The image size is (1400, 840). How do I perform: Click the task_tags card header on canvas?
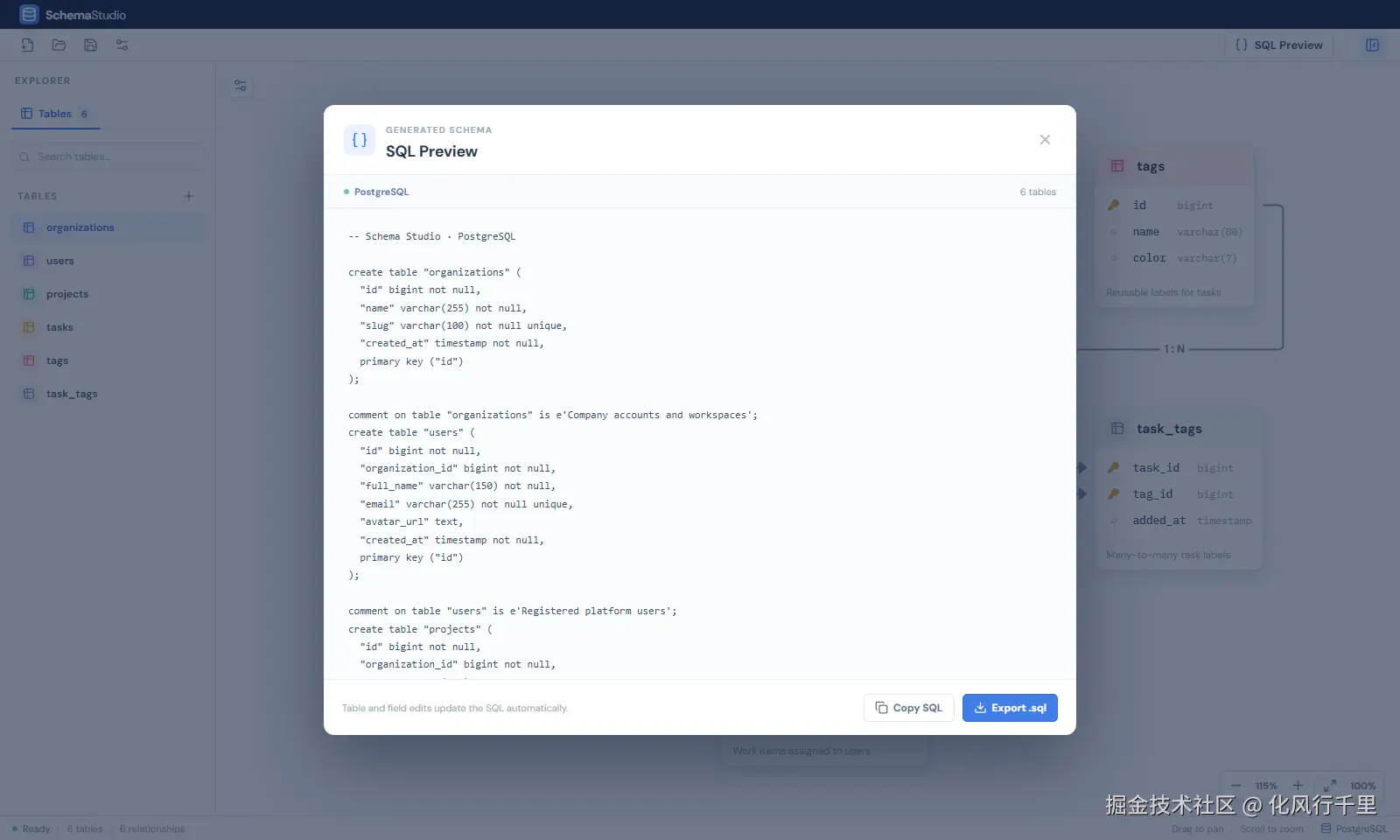(x=1178, y=429)
